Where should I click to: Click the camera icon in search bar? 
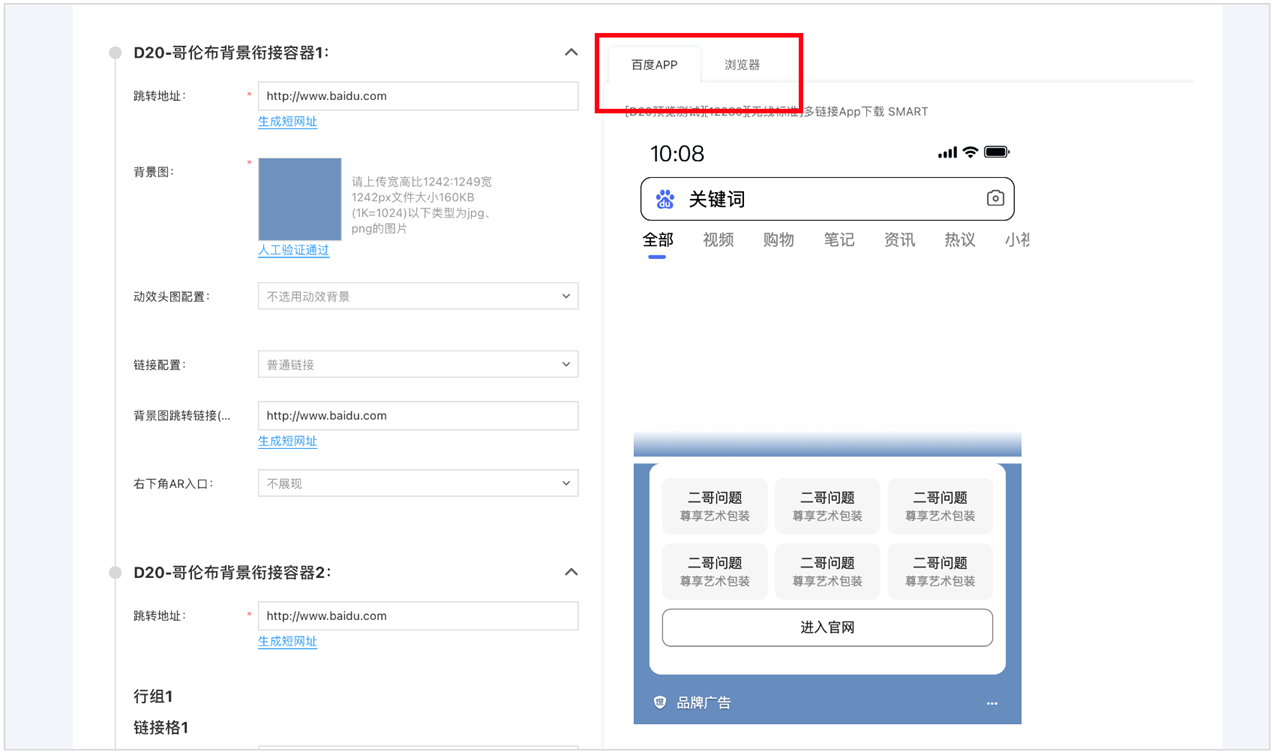995,199
